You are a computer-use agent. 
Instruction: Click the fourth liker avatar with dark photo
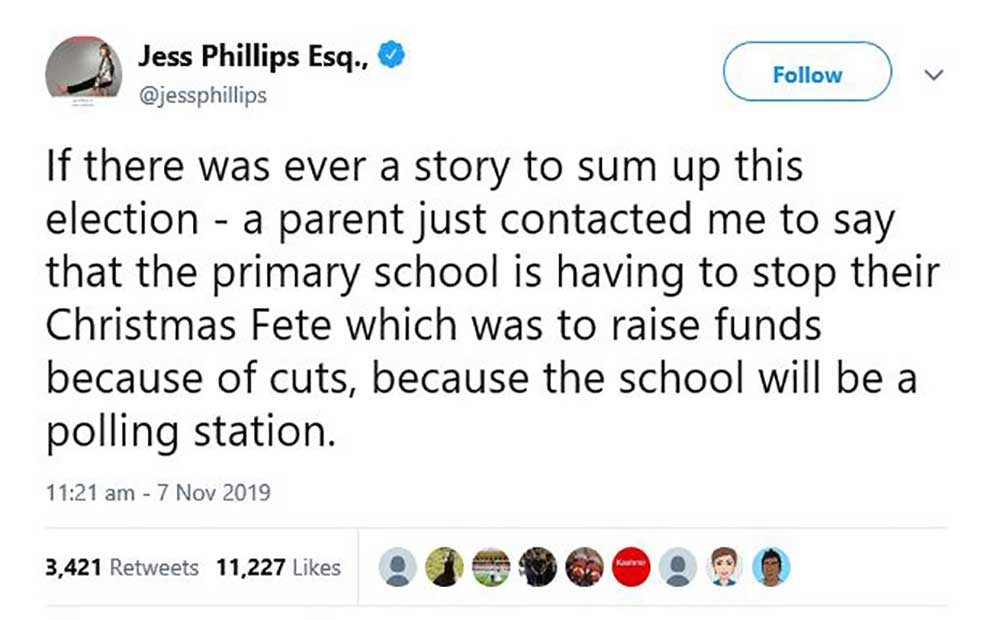click(x=539, y=567)
